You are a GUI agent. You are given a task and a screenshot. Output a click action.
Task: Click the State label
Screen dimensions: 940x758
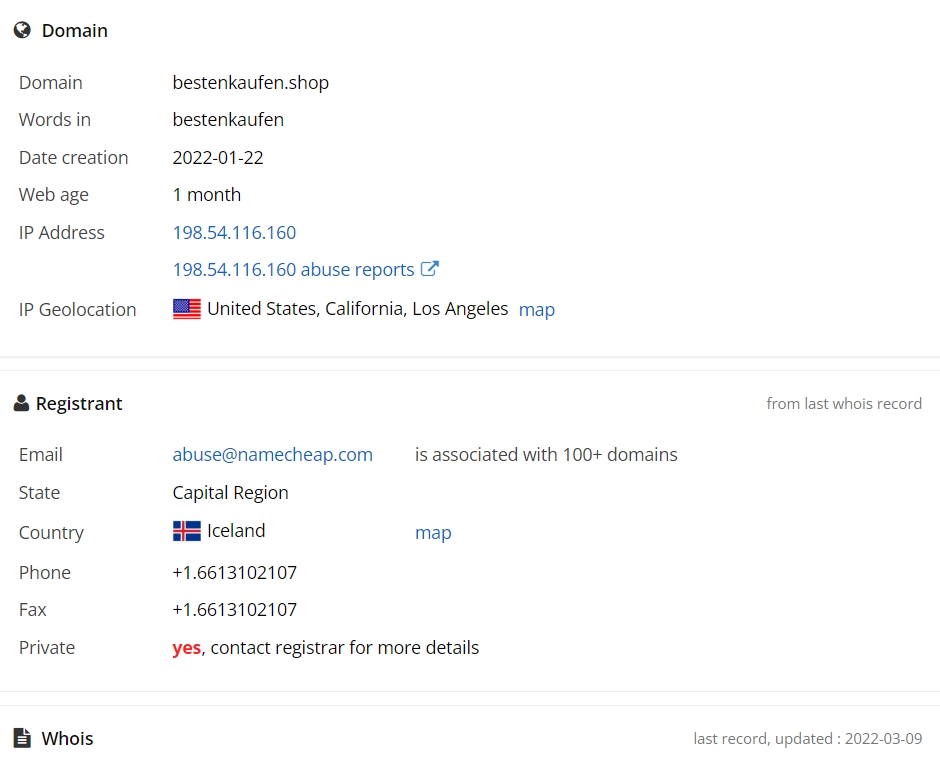click(40, 492)
